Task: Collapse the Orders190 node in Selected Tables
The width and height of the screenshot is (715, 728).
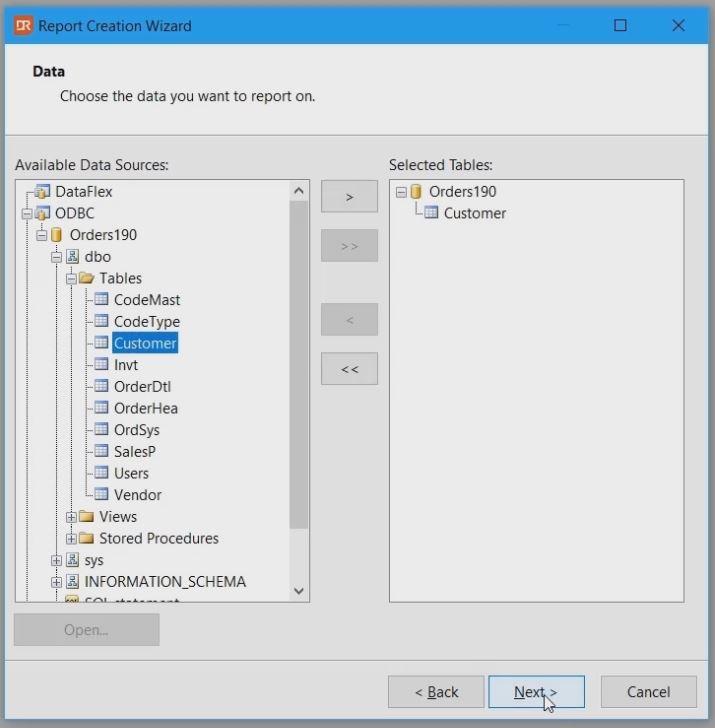Action: pyautogui.click(x=401, y=192)
